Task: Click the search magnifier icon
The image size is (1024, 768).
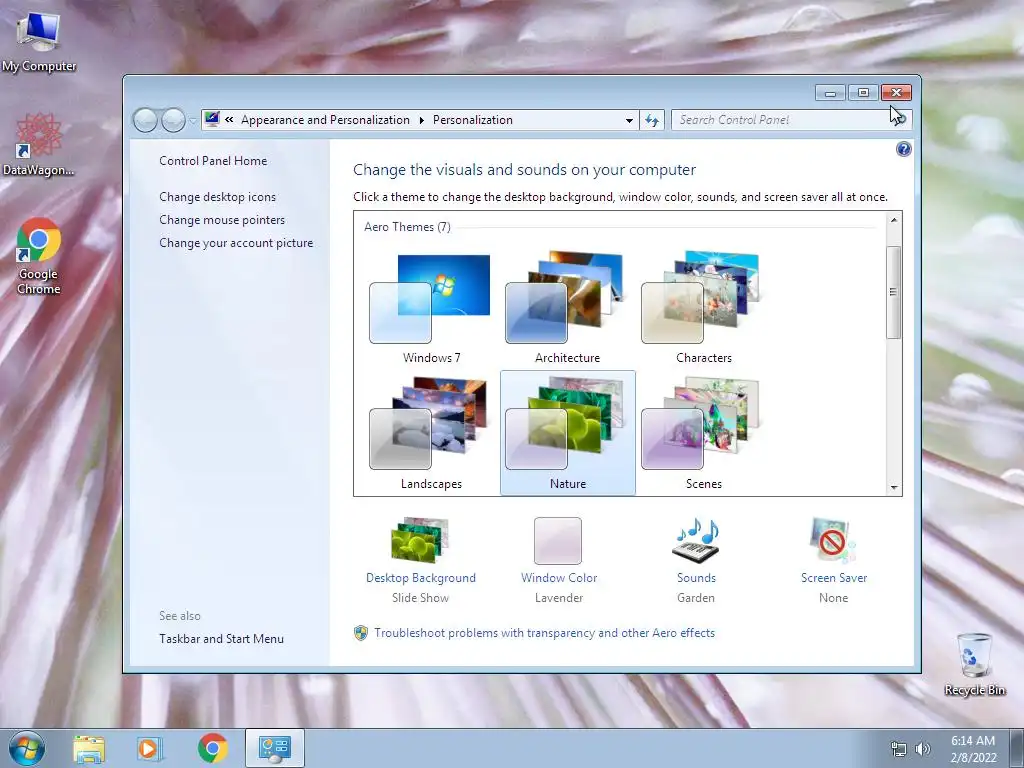Action: (x=900, y=120)
